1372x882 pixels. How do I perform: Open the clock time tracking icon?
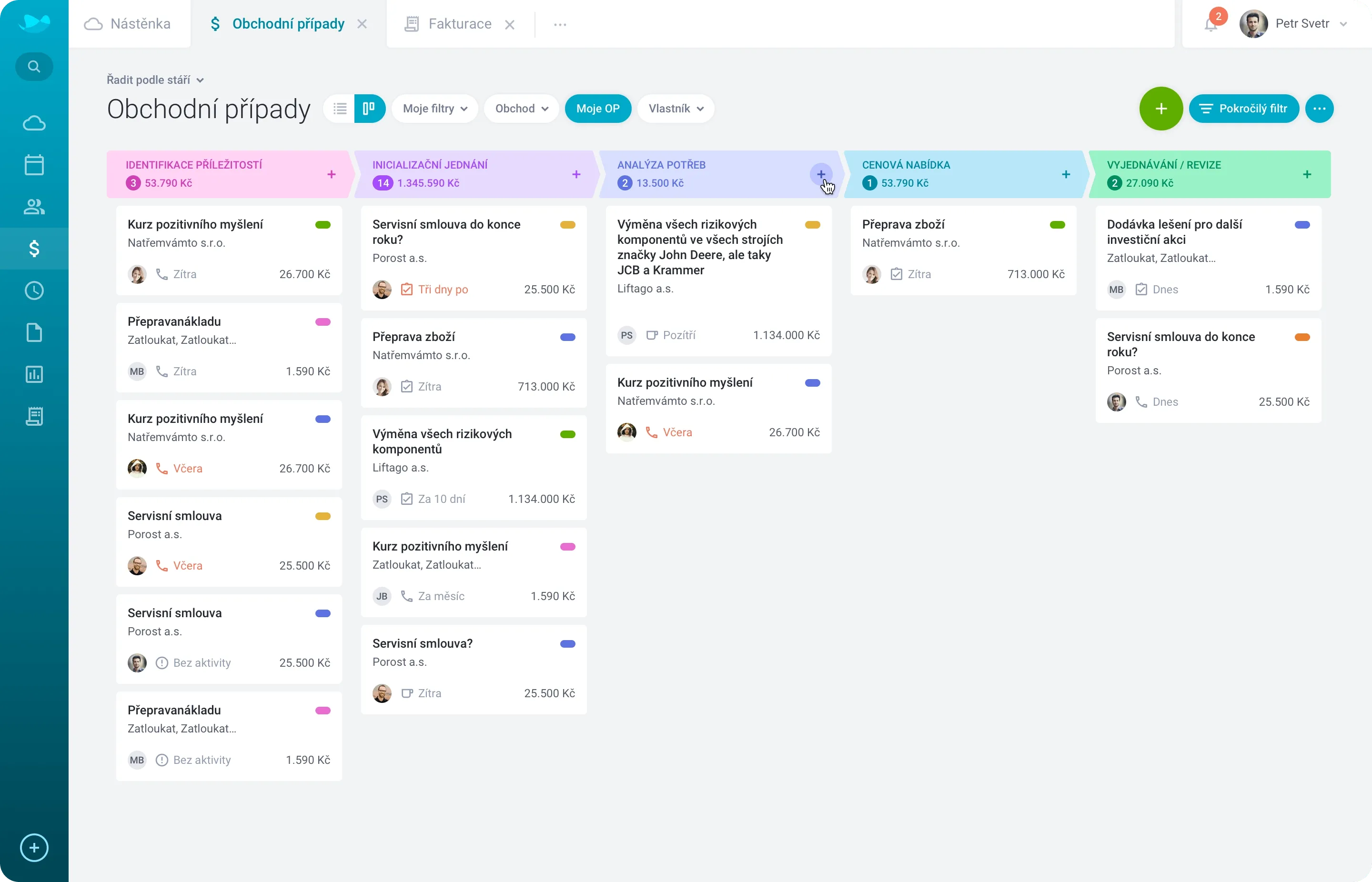click(34, 291)
